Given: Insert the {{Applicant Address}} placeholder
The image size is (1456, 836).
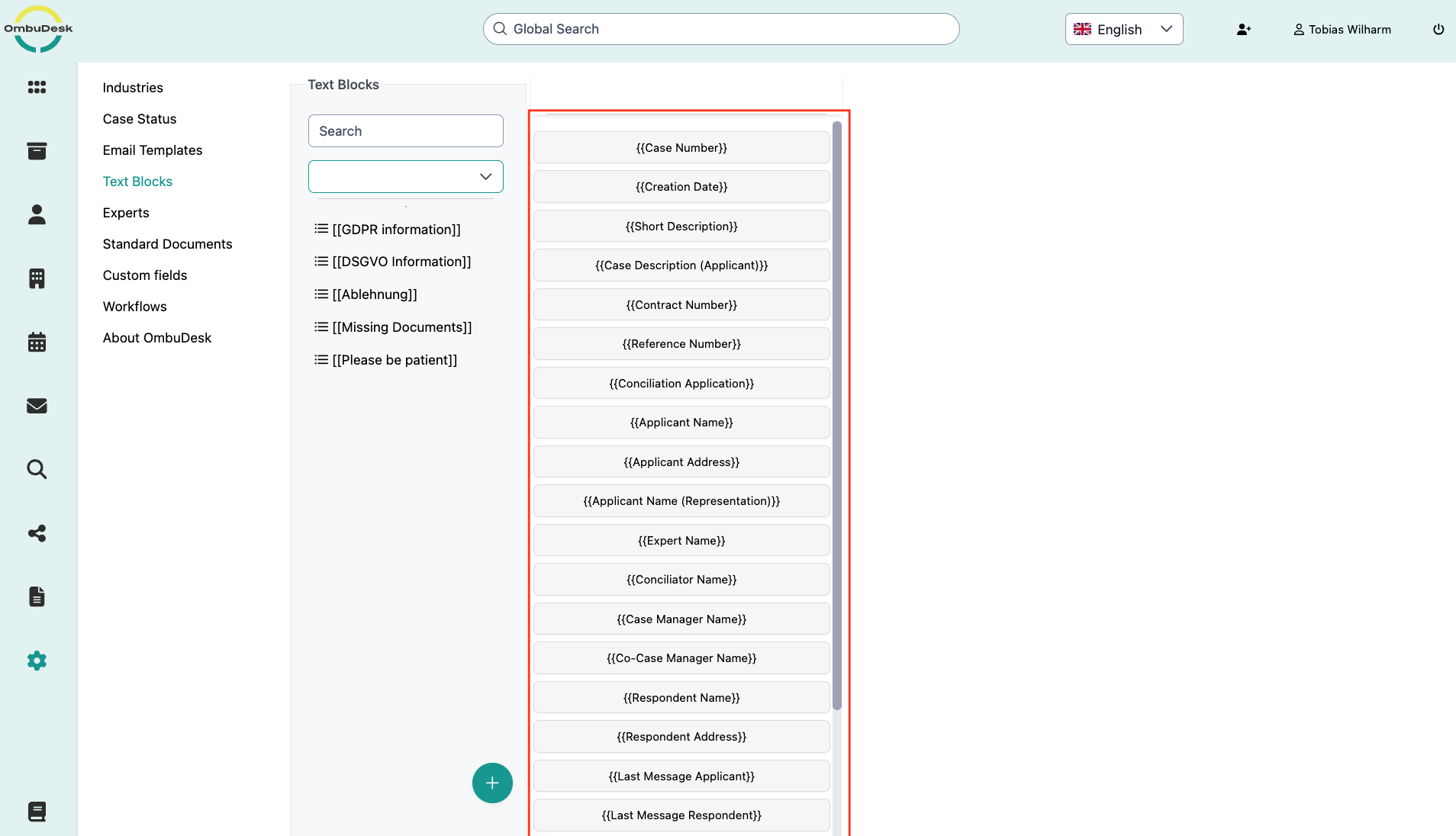Looking at the screenshot, I should [681, 461].
